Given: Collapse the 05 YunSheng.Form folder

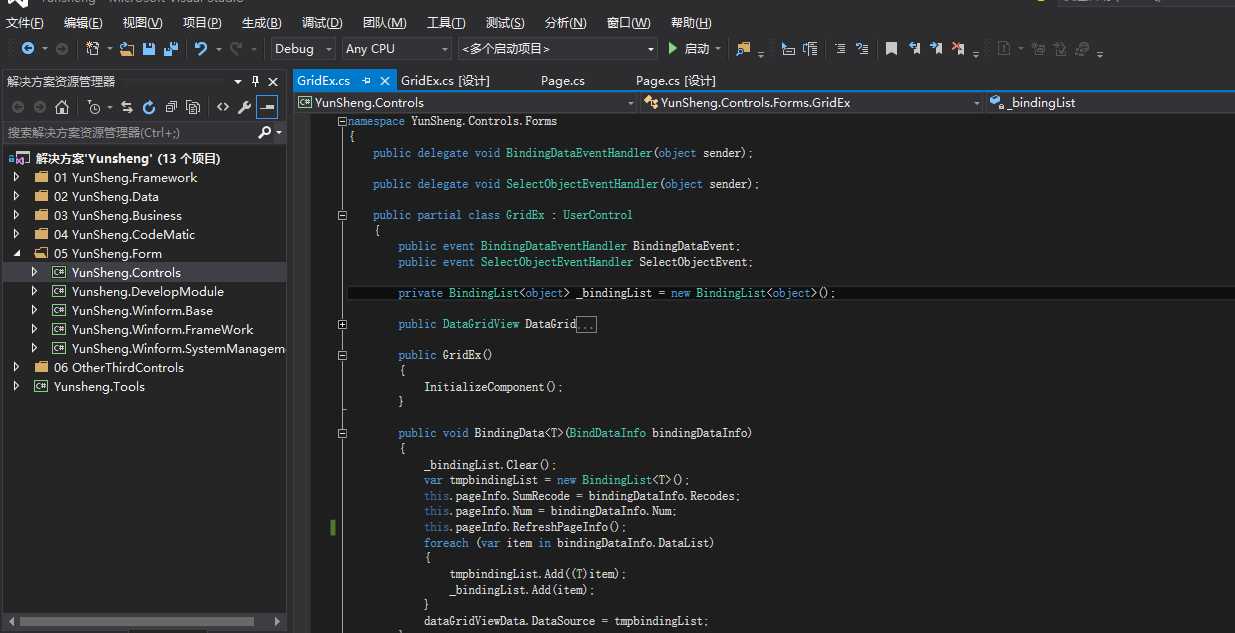Looking at the screenshot, I should [x=16, y=253].
